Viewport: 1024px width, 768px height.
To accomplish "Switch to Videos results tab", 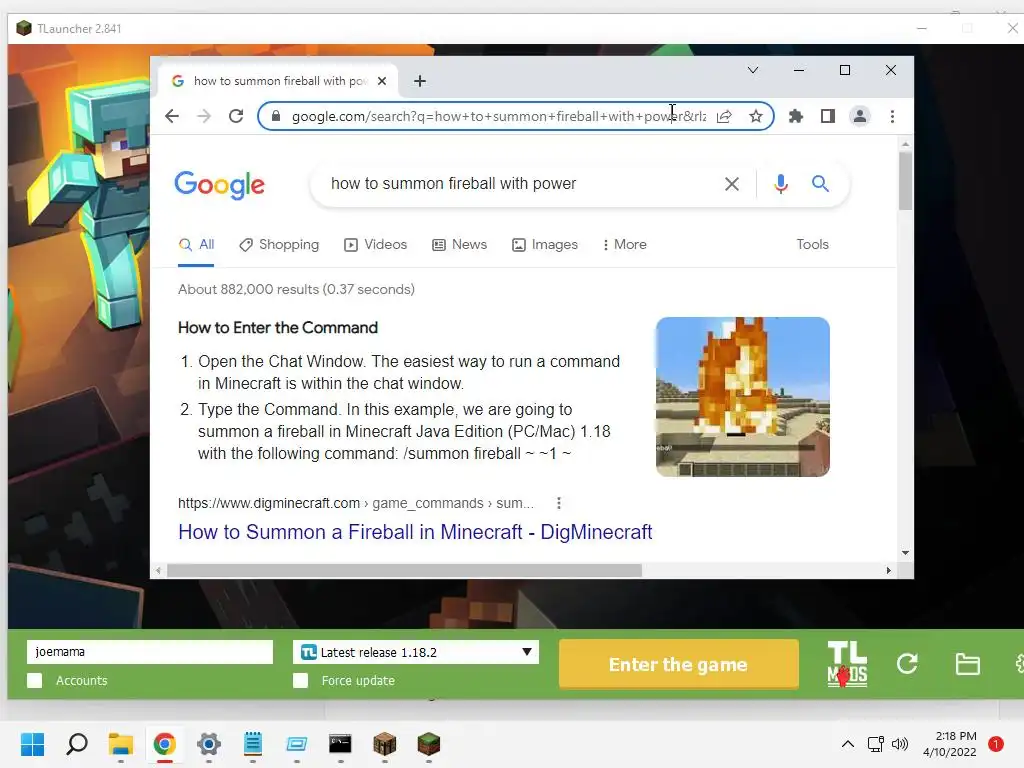I will [x=376, y=244].
